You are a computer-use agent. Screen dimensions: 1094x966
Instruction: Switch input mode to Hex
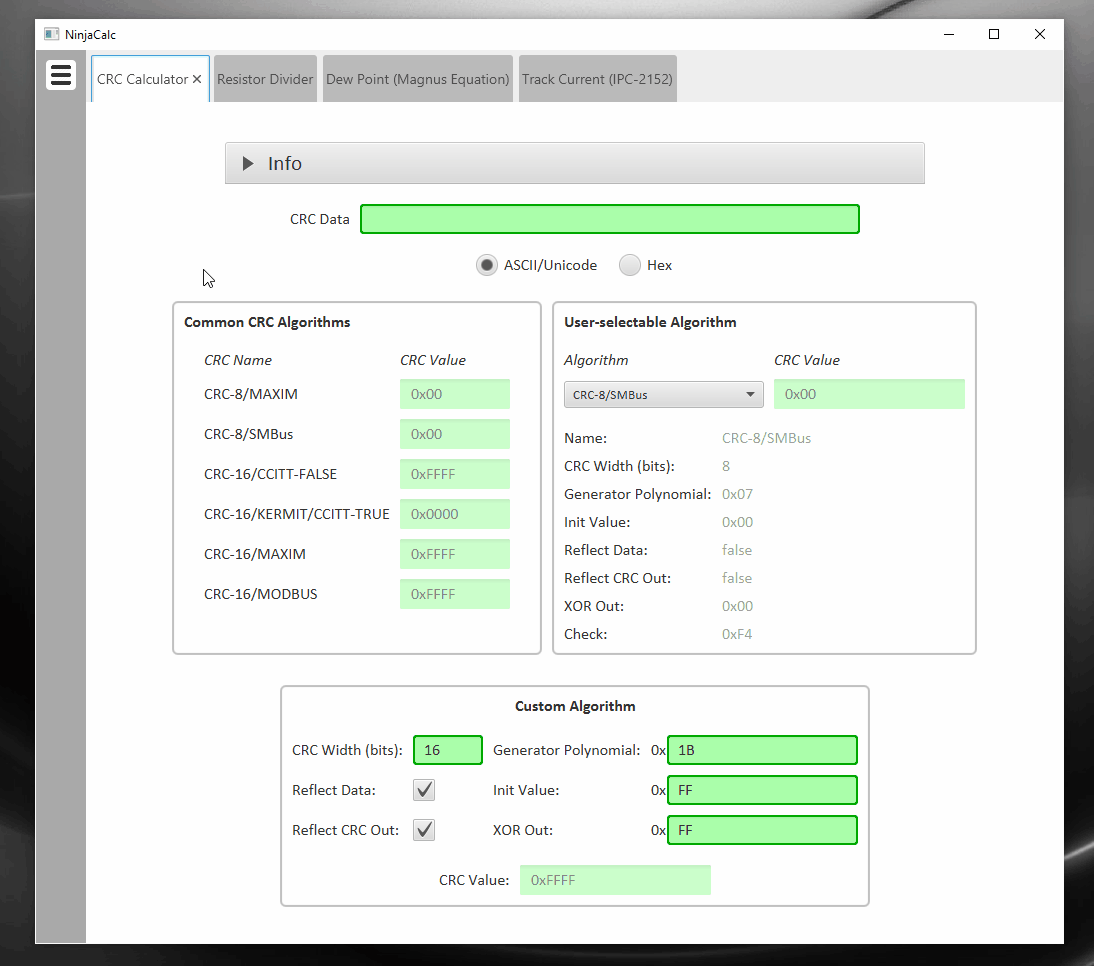630,265
